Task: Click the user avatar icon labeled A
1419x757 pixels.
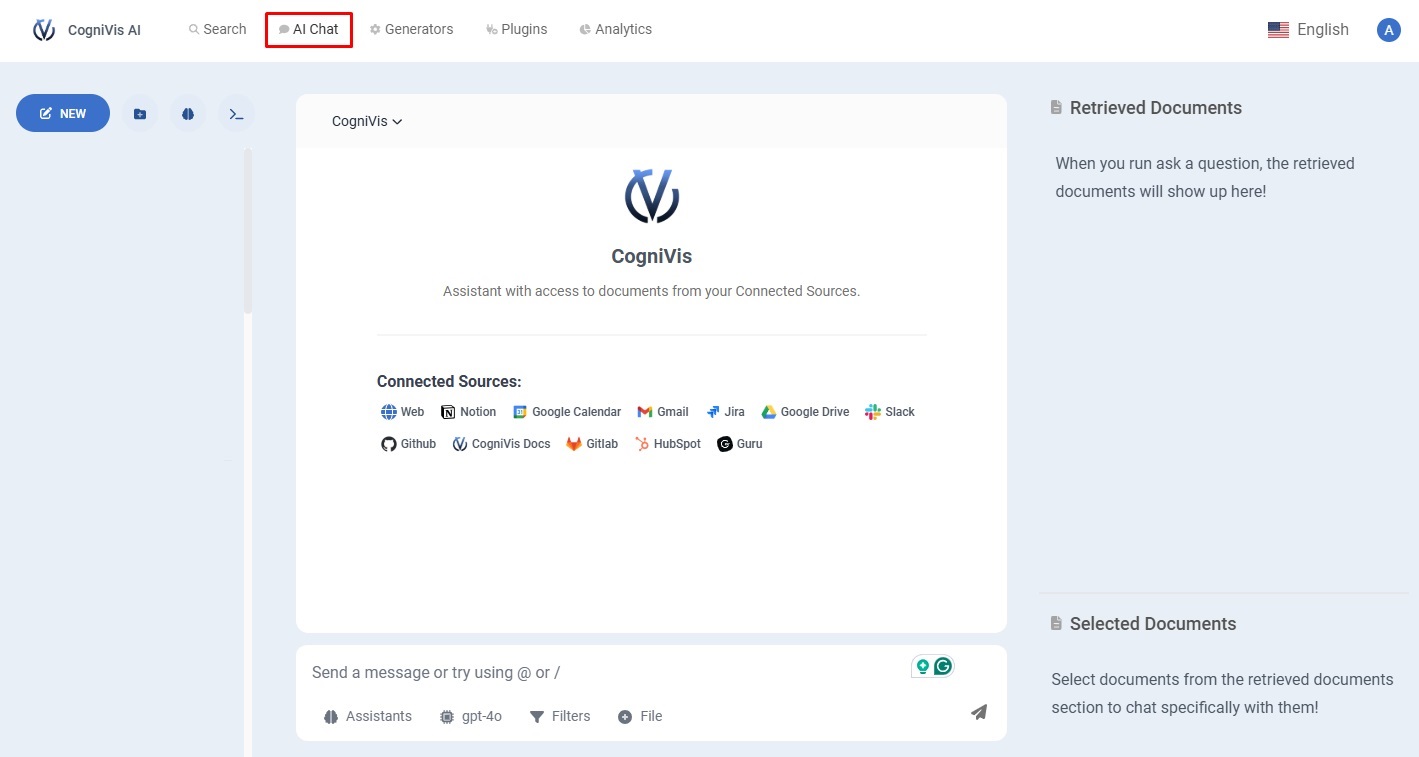Action: point(1388,30)
